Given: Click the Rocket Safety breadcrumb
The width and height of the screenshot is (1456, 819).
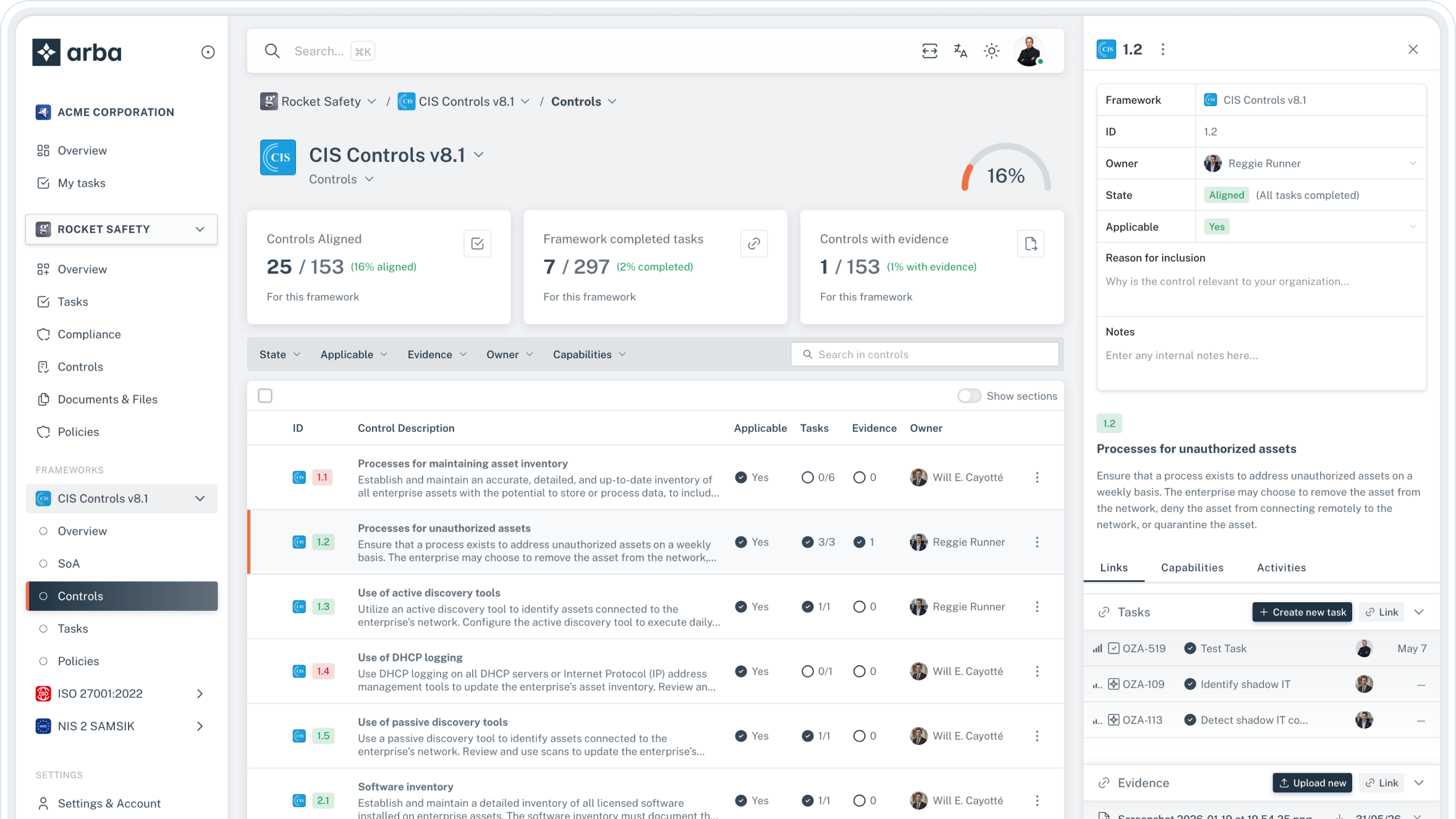Looking at the screenshot, I should tap(318, 101).
